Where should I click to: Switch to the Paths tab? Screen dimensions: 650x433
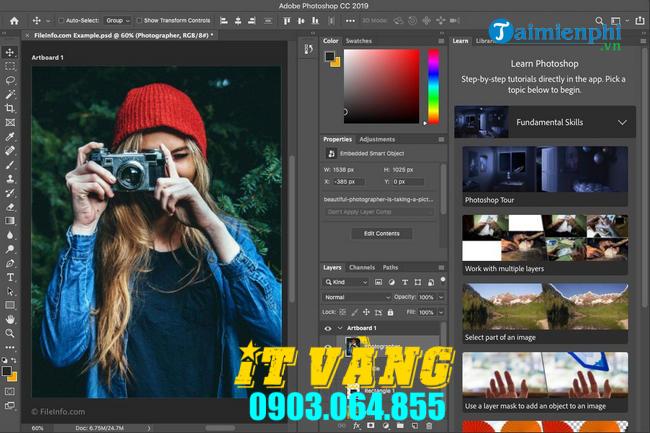[x=390, y=267]
